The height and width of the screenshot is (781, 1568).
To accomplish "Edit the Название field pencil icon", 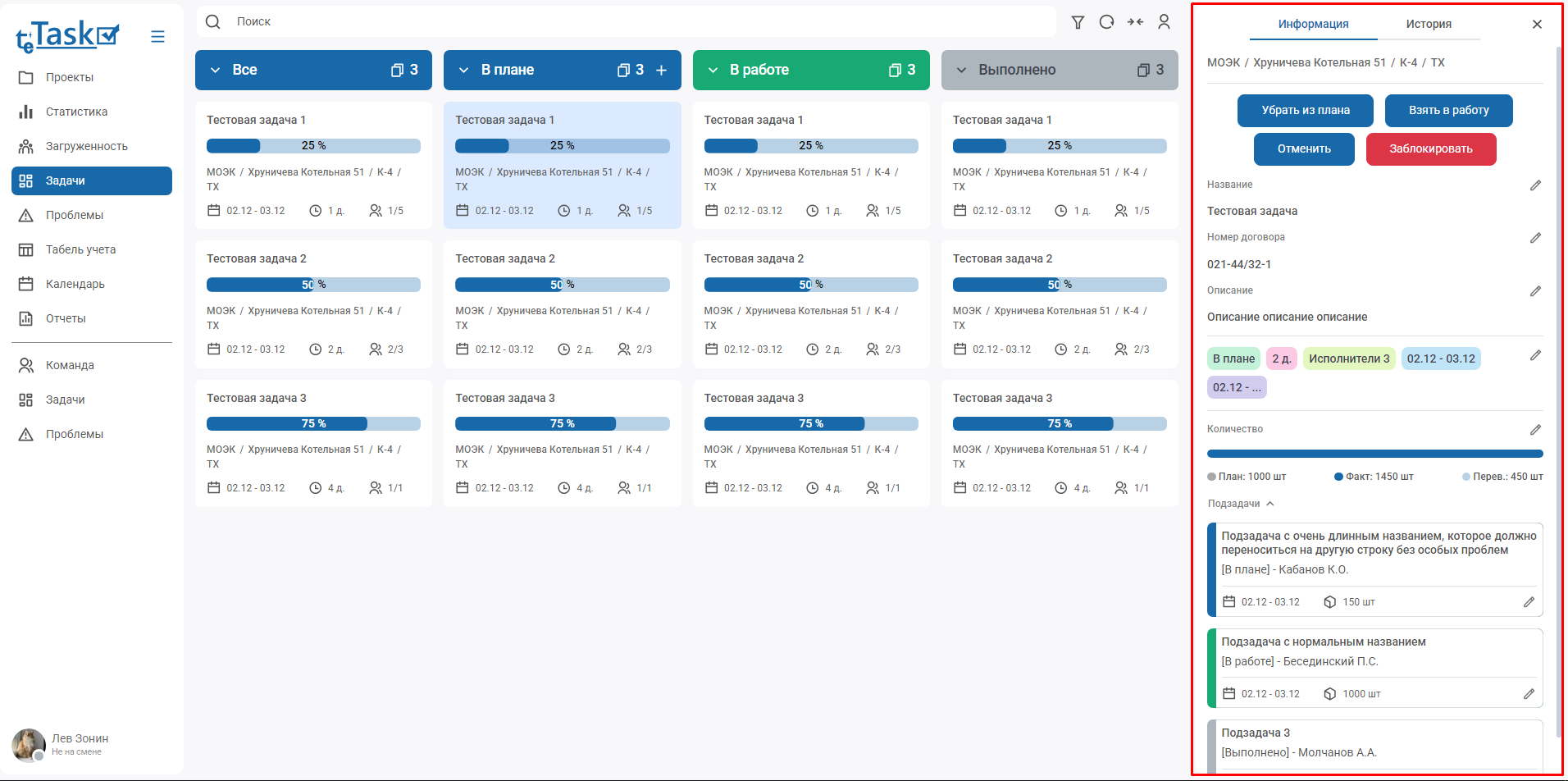I will (x=1535, y=185).
